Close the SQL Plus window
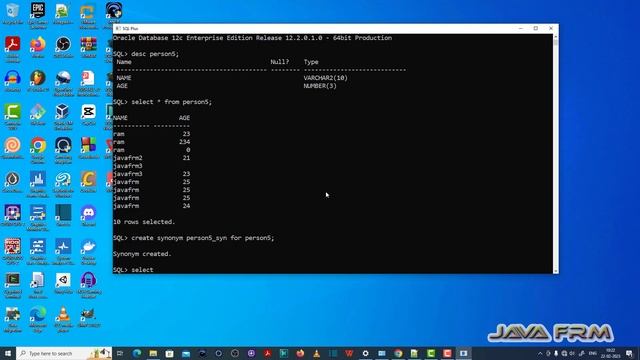640x360 pixels. tap(551, 29)
